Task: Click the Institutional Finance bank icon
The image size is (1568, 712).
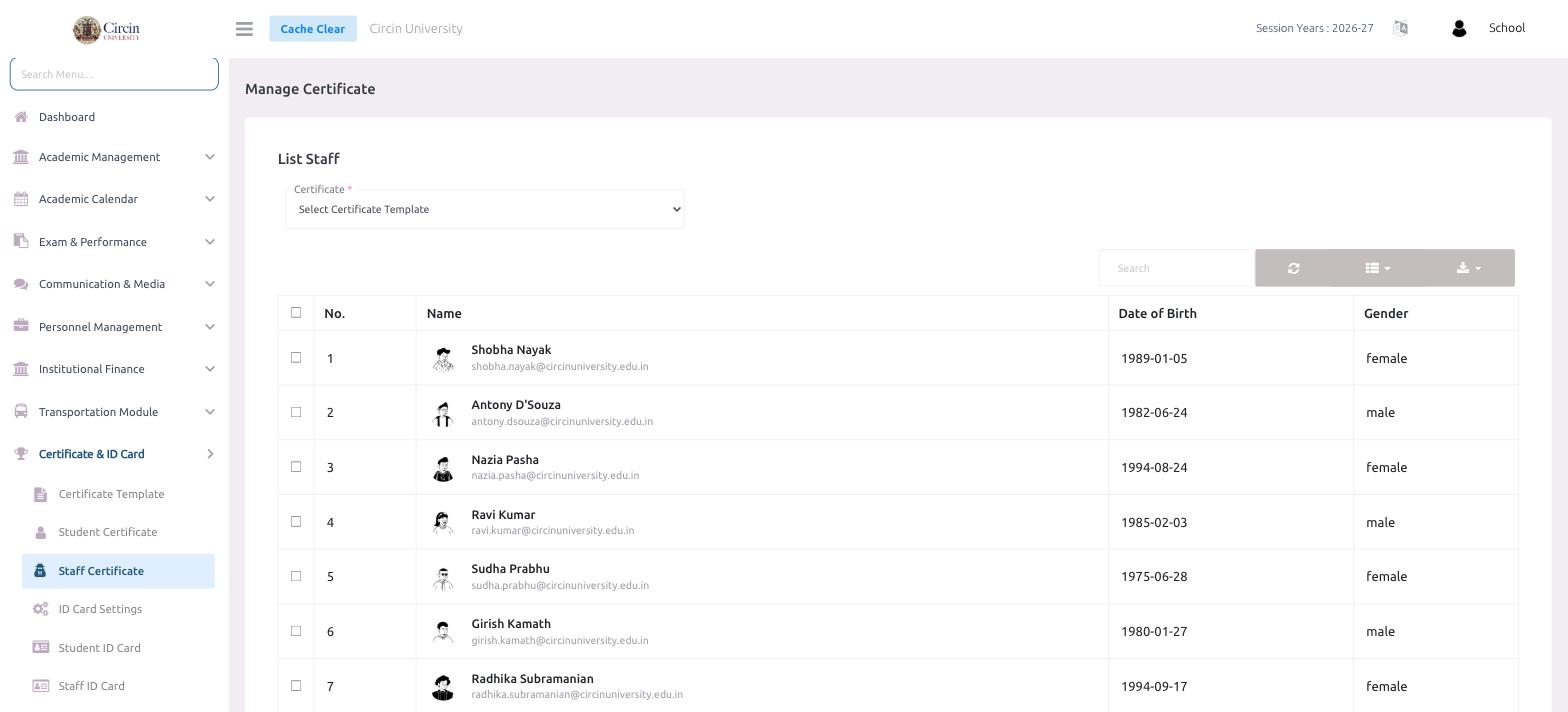Action: (21, 369)
